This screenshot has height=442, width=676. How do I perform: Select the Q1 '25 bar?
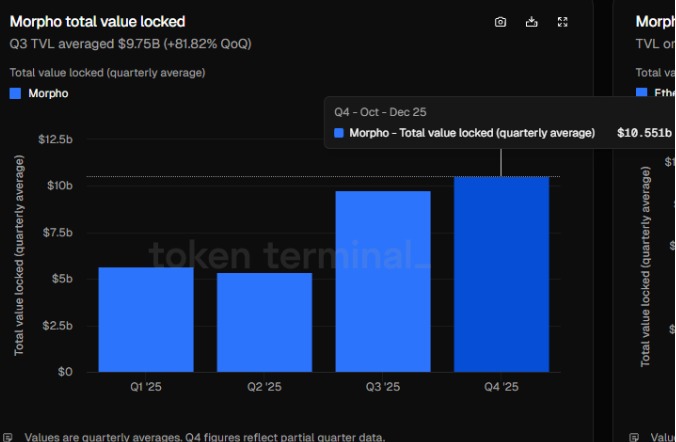[x=146, y=320]
